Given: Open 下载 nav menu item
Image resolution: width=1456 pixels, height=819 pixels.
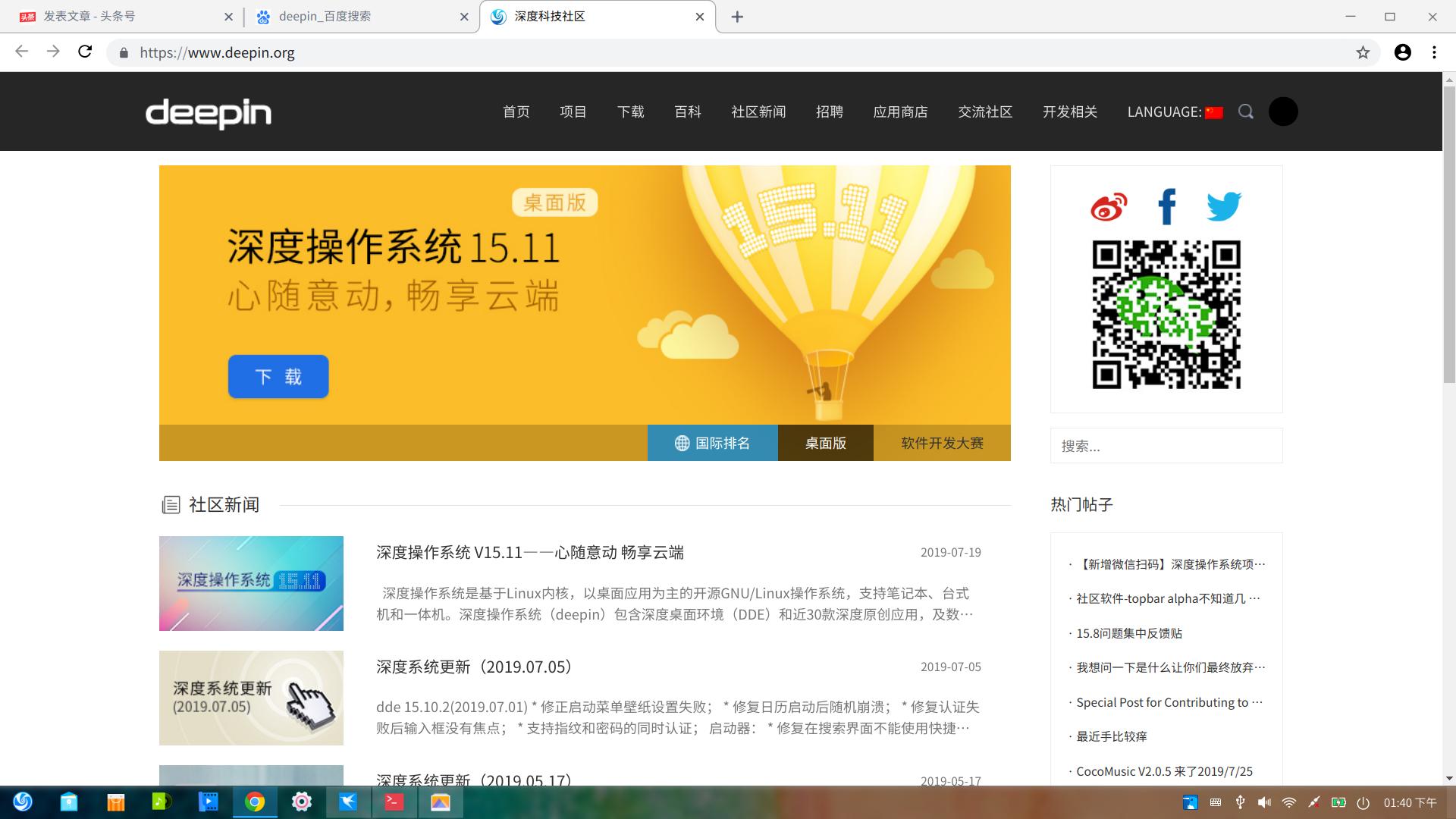Looking at the screenshot, I should 631,111.
